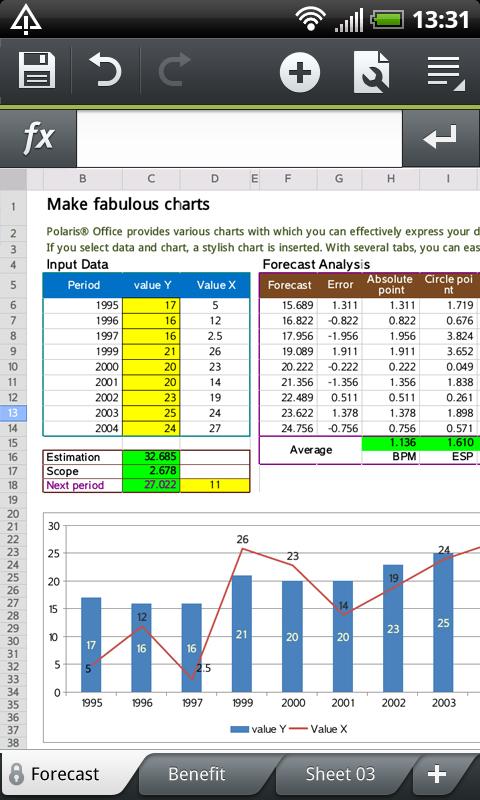Confirm entry with the return arrow
Screen dimensions: 480x800
click(441, 138)
